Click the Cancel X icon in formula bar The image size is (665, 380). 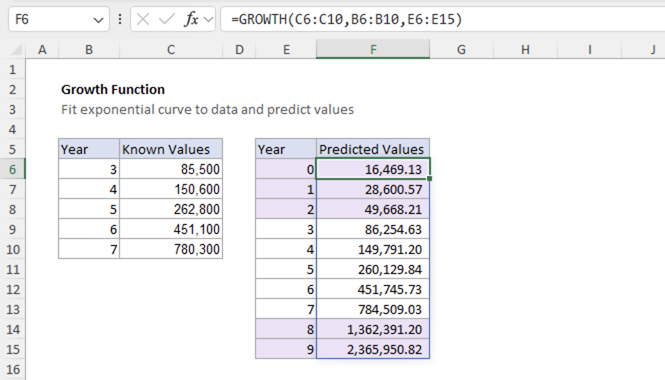pyautogui.click(x=143, y=19)
